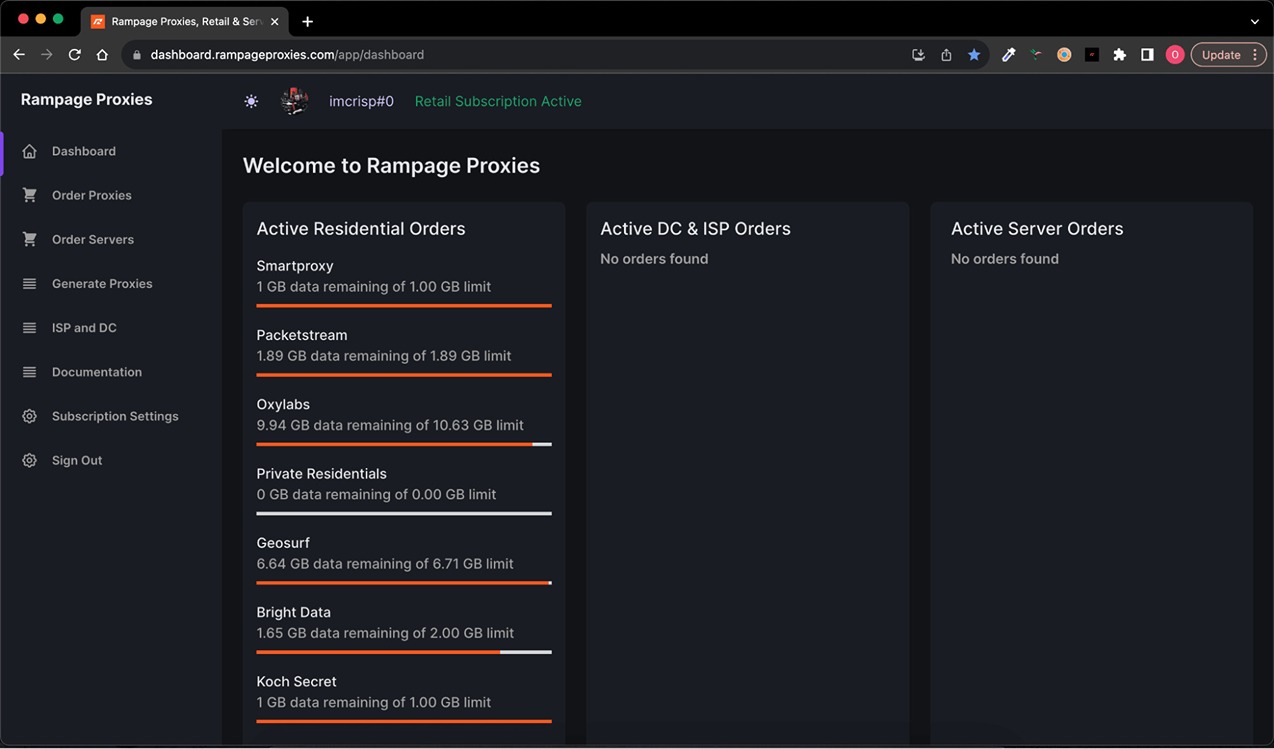This screenshot has height=749, width=1274.
Task: Select the Dashboard home icon in the sidebar
Action: click(x=30, y=150)
